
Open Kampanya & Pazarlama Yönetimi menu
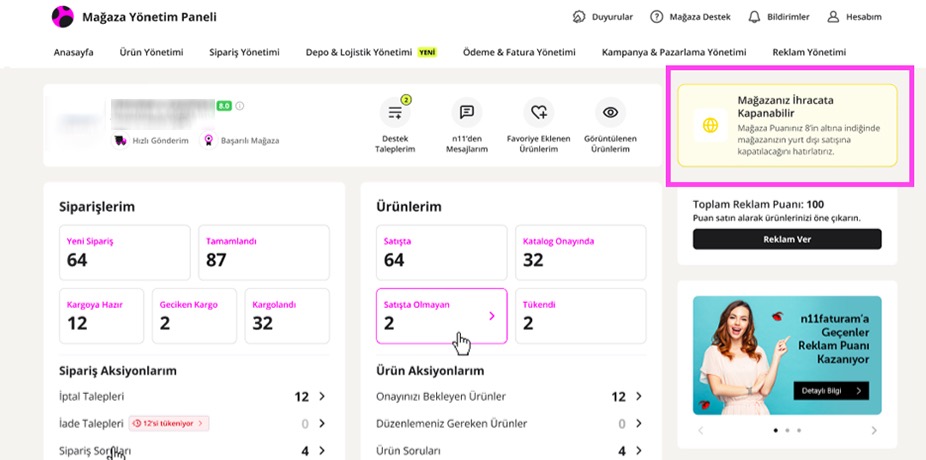[674, 52]
